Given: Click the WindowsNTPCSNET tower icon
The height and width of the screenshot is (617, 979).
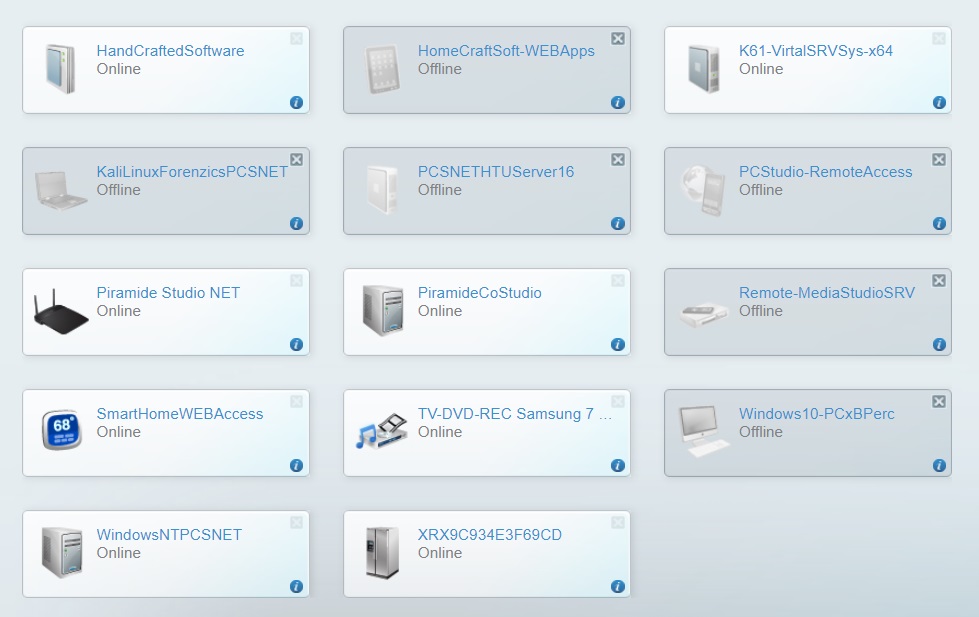Looking at the screenshot, I should pos(61,552).
